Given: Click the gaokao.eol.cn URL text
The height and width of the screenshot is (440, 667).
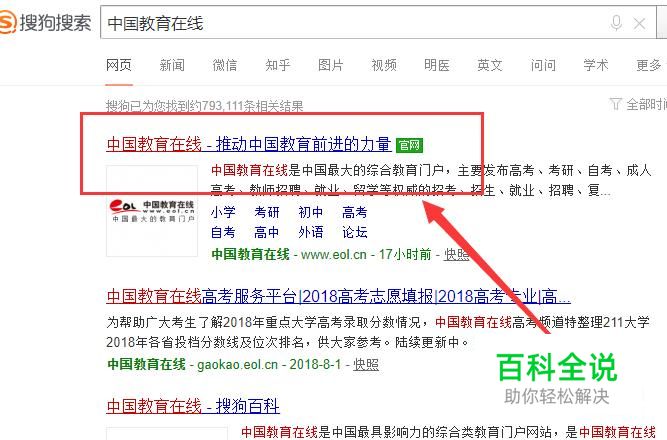Looking at the screenshot, I should [237, 365].
